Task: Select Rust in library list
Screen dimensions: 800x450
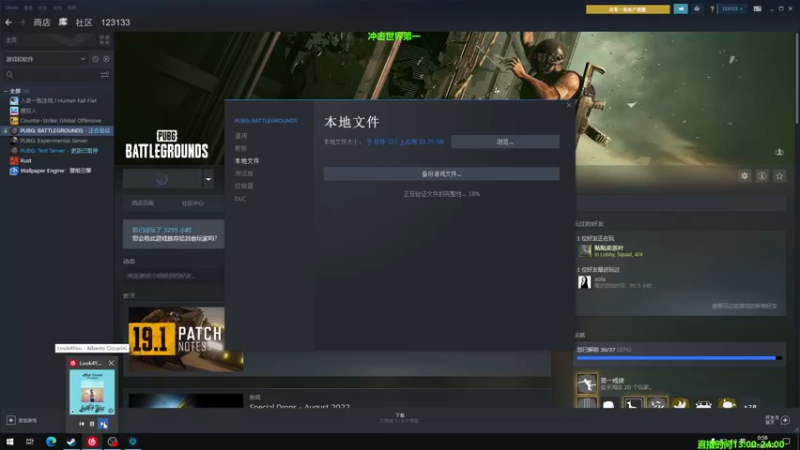Action: tap(26, 161)
